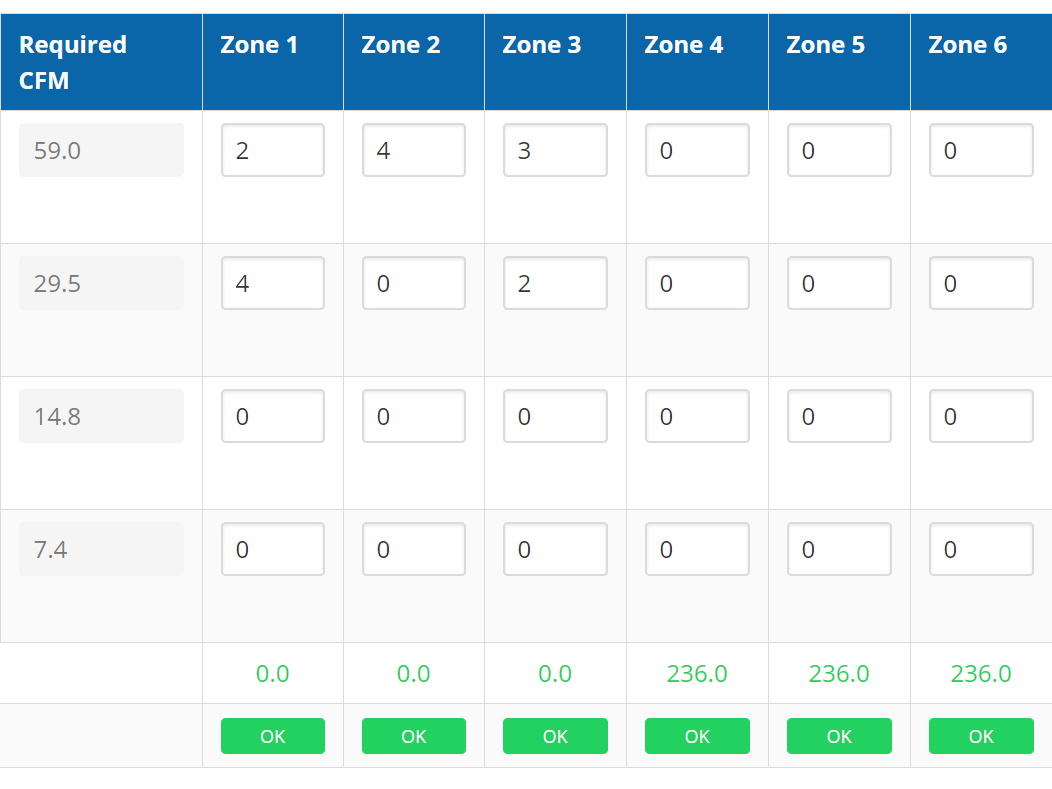The width and height of the screenshot is (1052, 789).
Task: Click the OK button under Zone 4
Action: pos(697,736)
